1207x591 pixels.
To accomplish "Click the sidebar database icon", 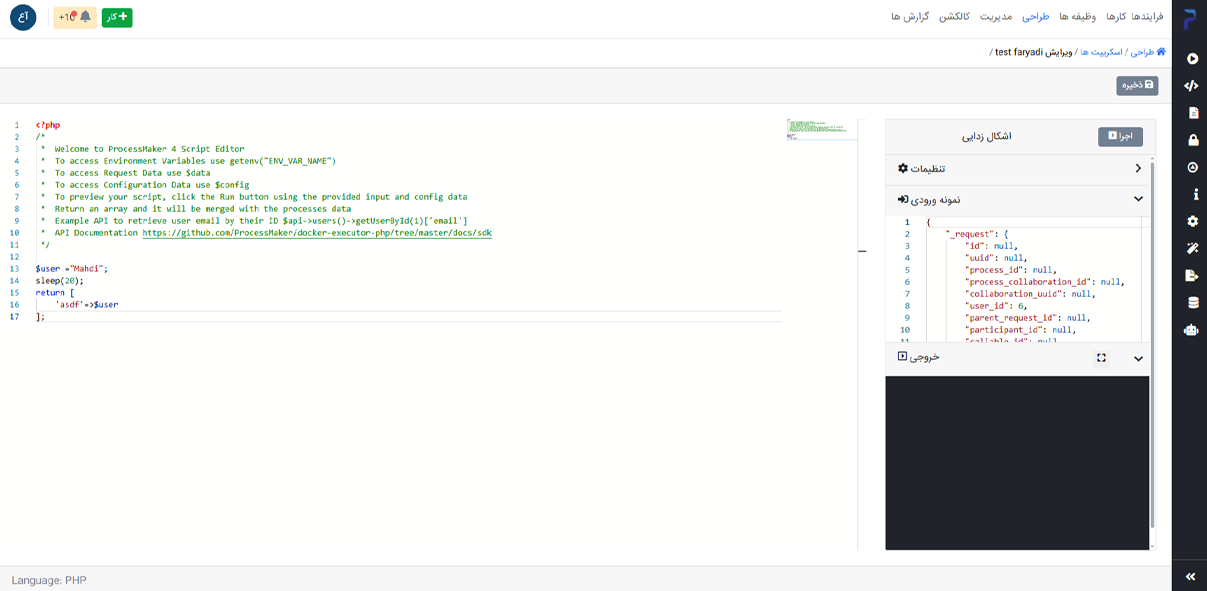I will click(1192, 303).
